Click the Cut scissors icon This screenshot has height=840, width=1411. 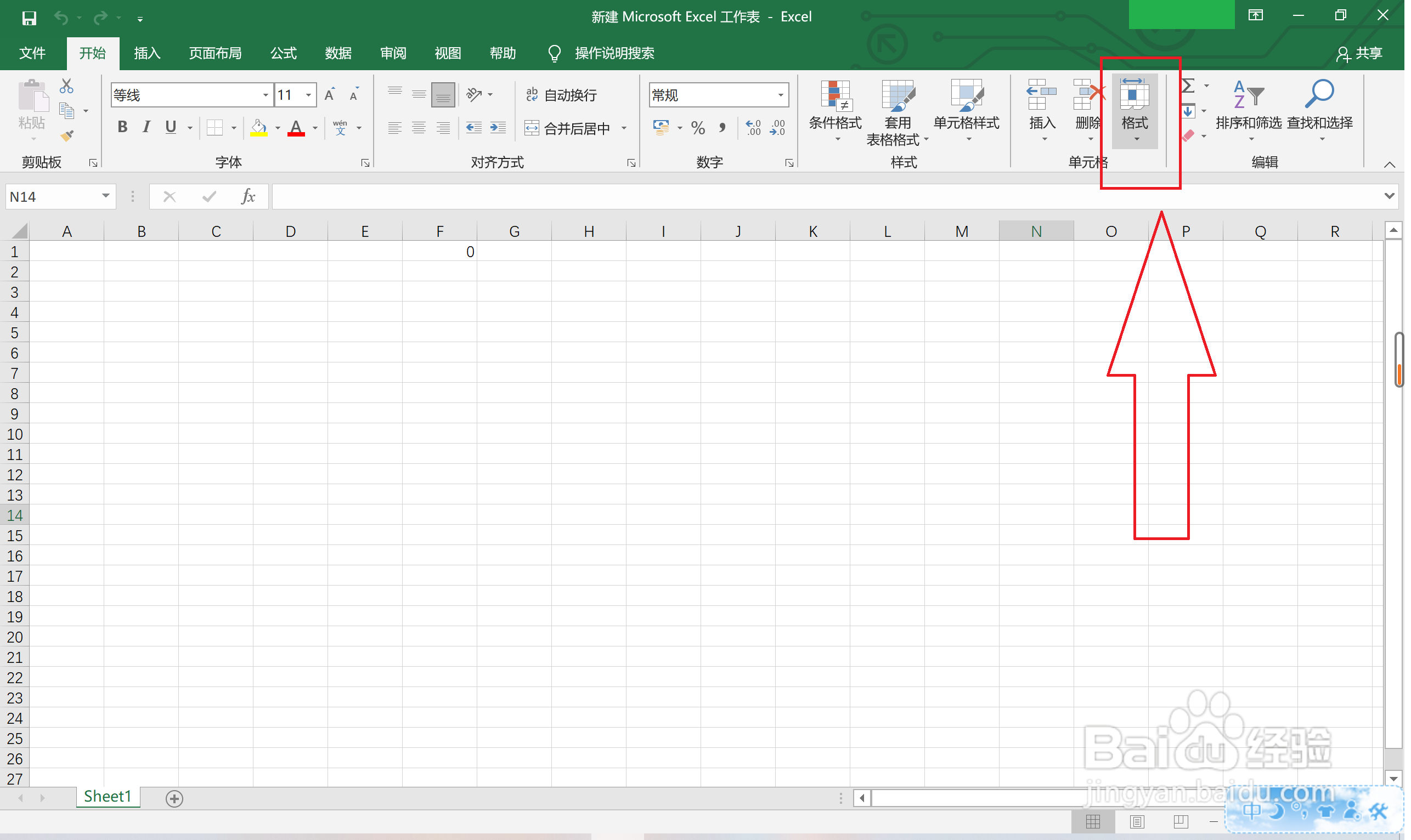tap(67, 86)
